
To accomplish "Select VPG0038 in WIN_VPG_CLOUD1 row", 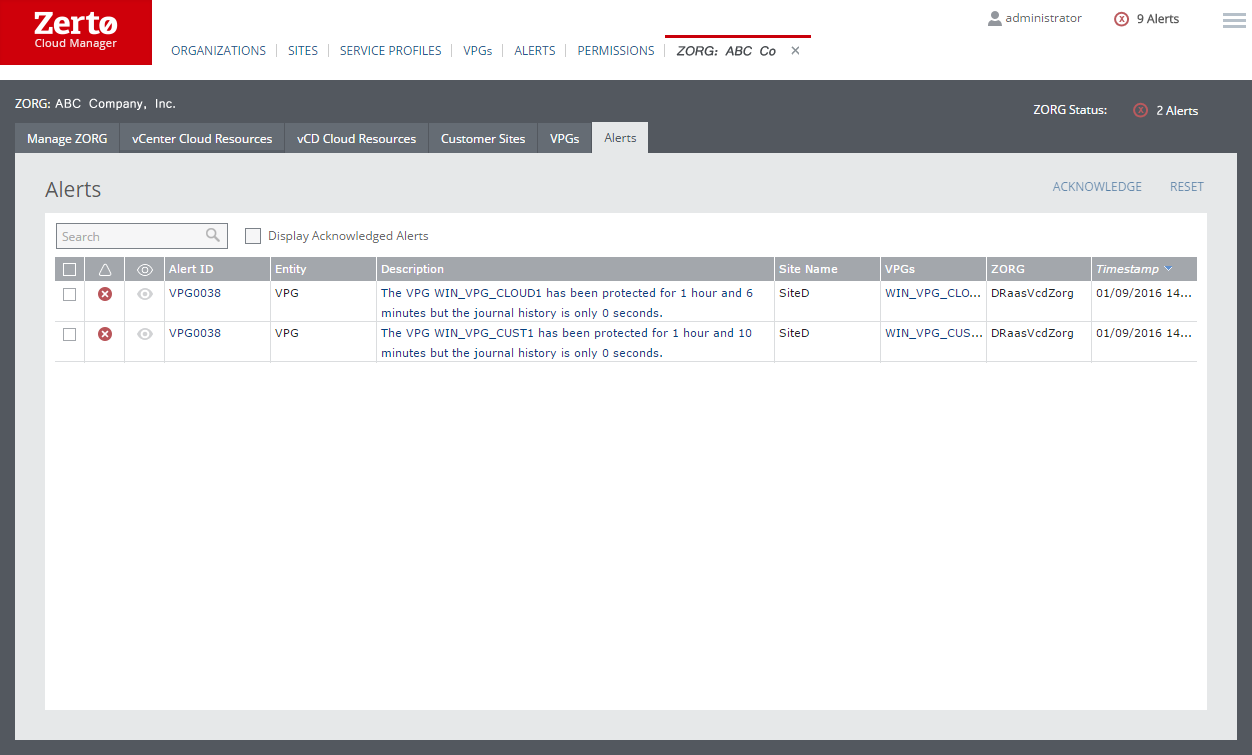I will (x=195, y=294).
